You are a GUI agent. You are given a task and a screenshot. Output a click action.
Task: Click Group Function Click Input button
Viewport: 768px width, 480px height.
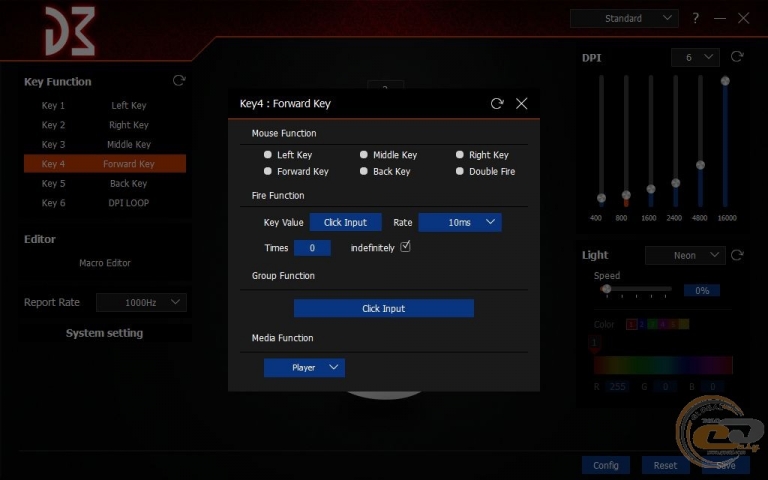[384, 309]
